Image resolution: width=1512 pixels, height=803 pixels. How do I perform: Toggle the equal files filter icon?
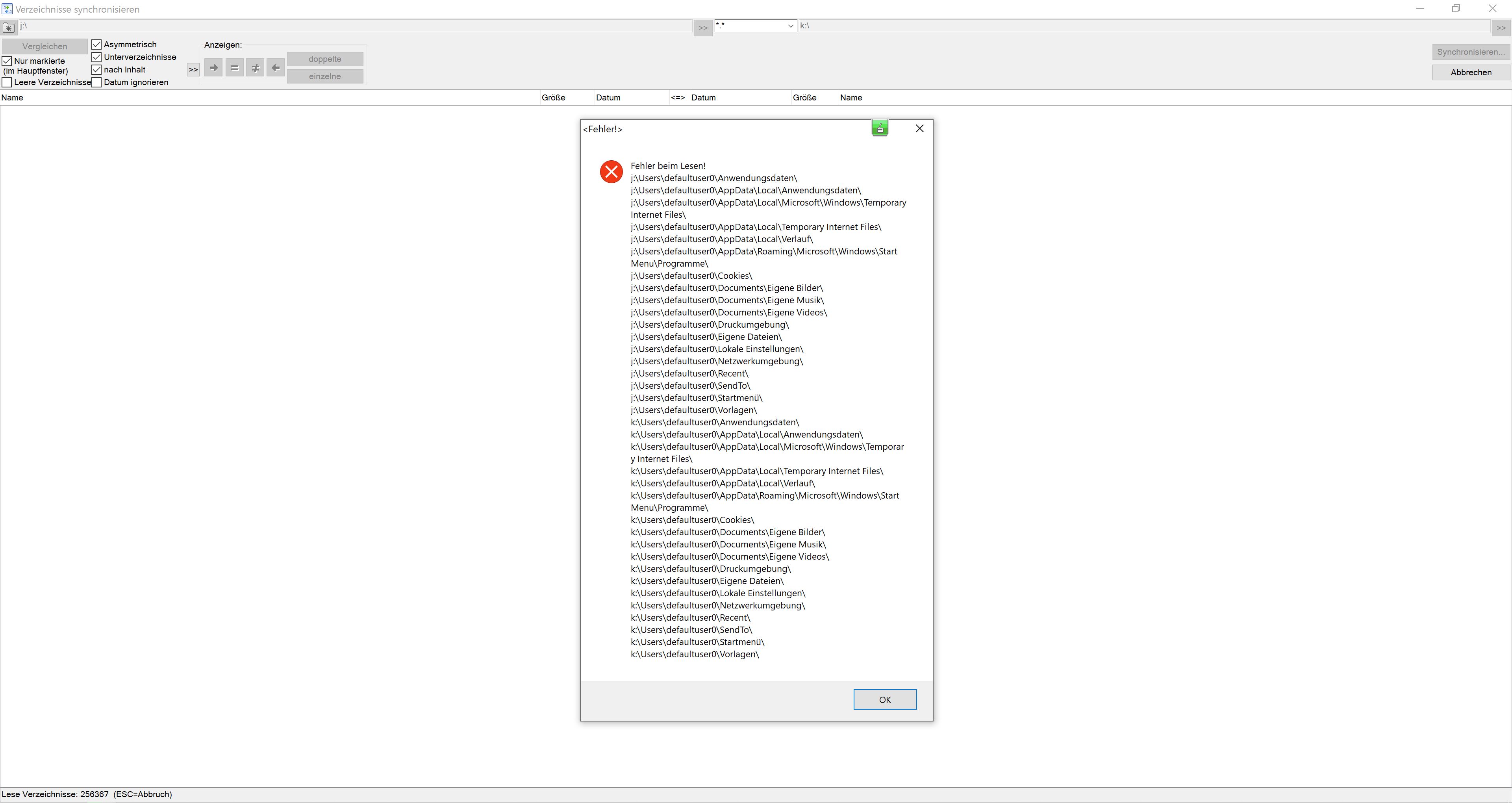coord(234,68)
